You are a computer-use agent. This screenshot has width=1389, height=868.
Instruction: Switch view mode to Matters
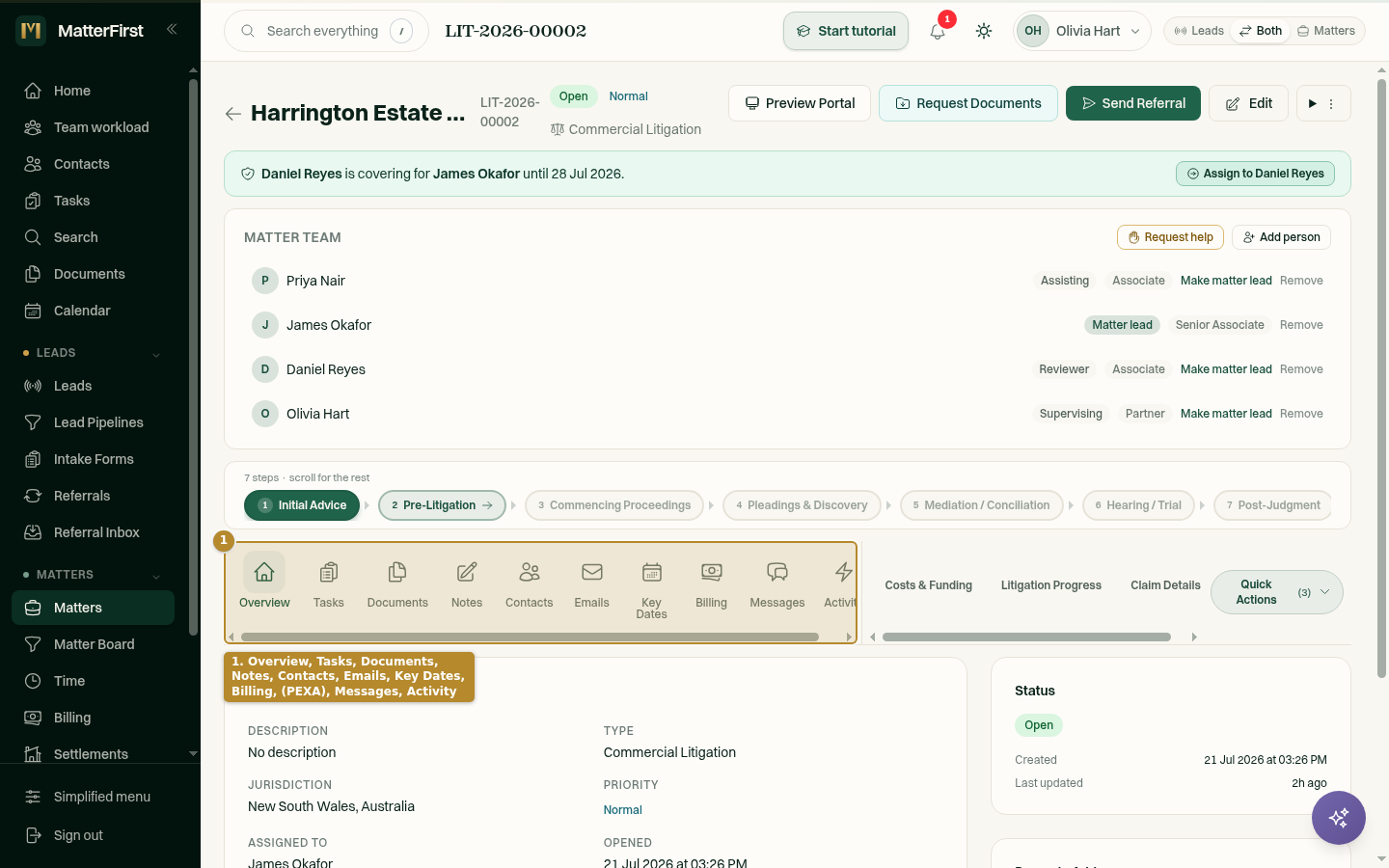tap(1326, 31)
